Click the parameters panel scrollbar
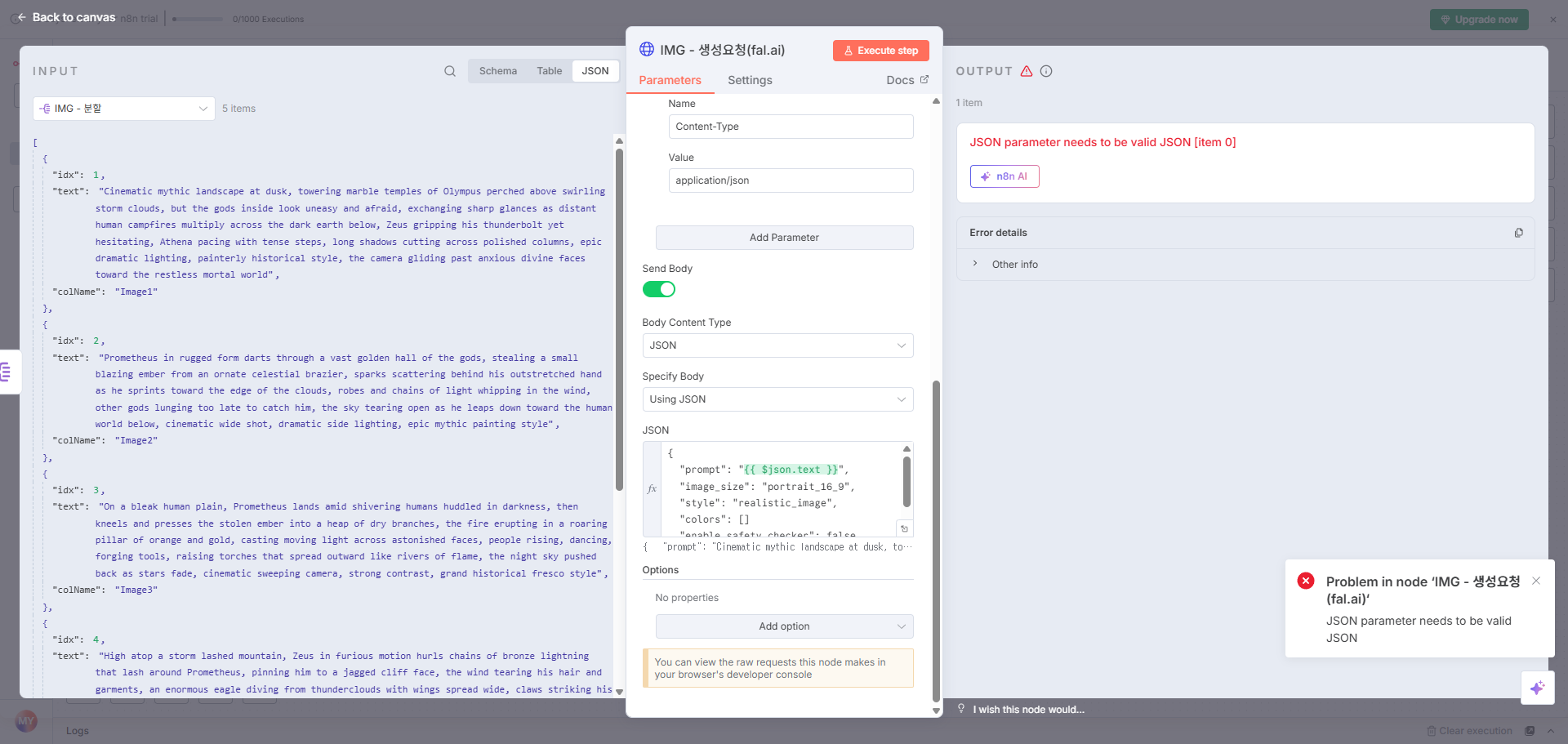The height and width of the screenshot is (744, 1568). [936, 541]
